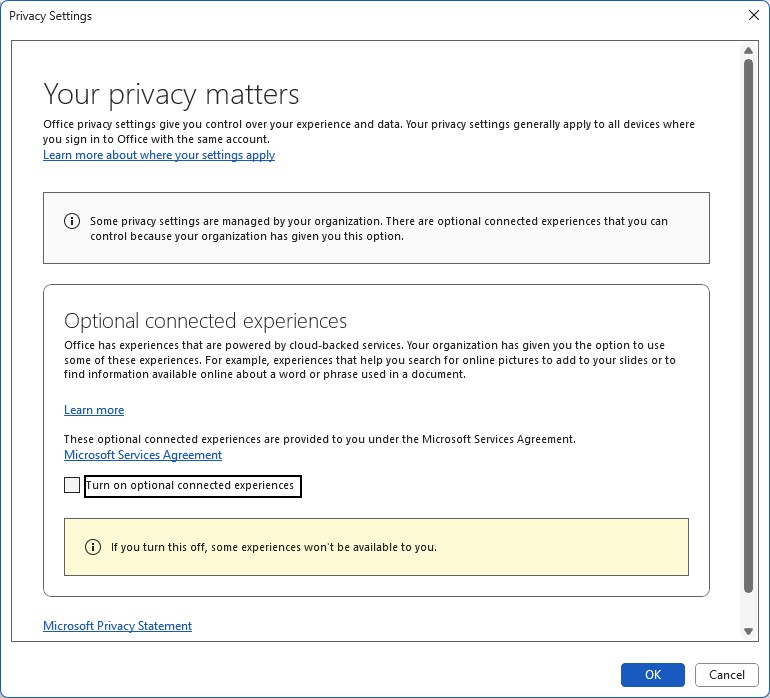This screenshot has height=698, width=770.
Task: Open the Microsoft Privacy Statement link
Action: point(117,626)
